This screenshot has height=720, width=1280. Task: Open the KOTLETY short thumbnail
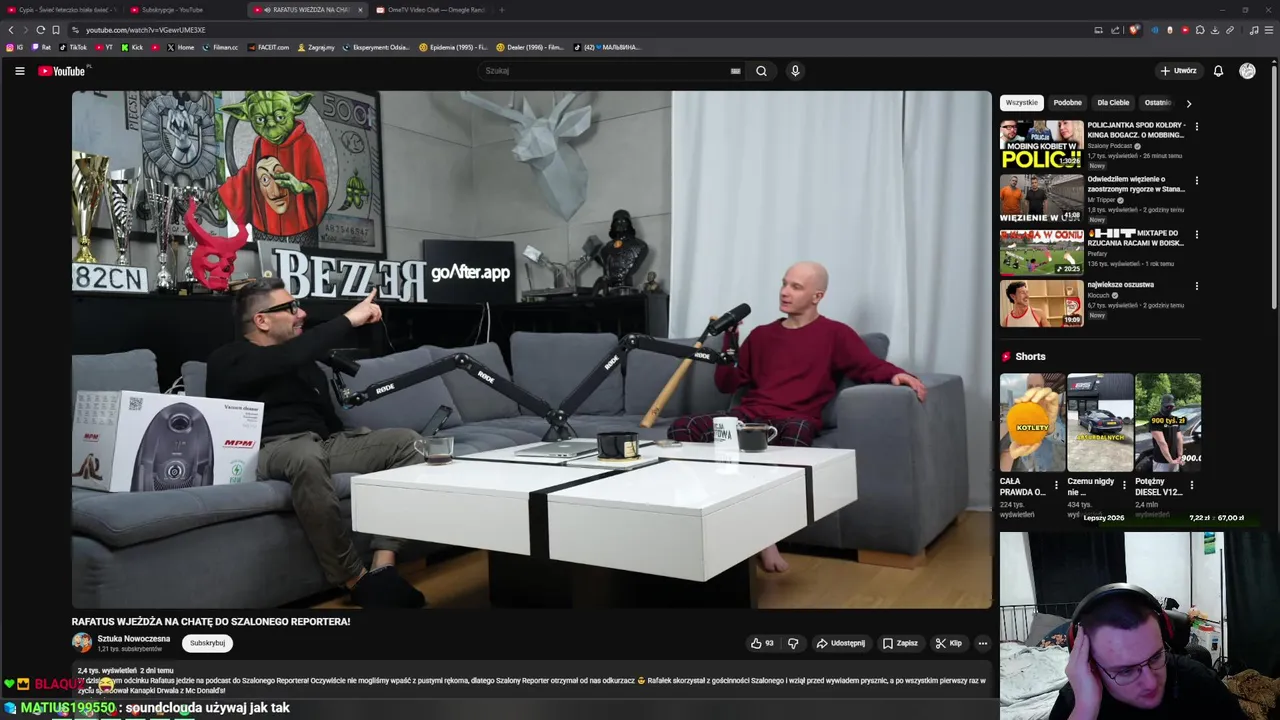pyautogui.click(x=1032, y=422)
